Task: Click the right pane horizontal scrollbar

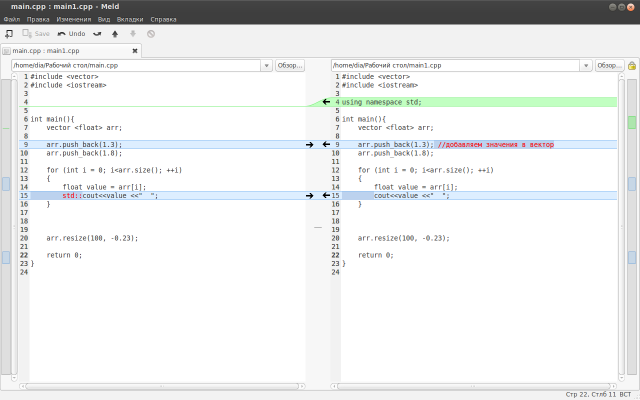Action: pos(474,386)
